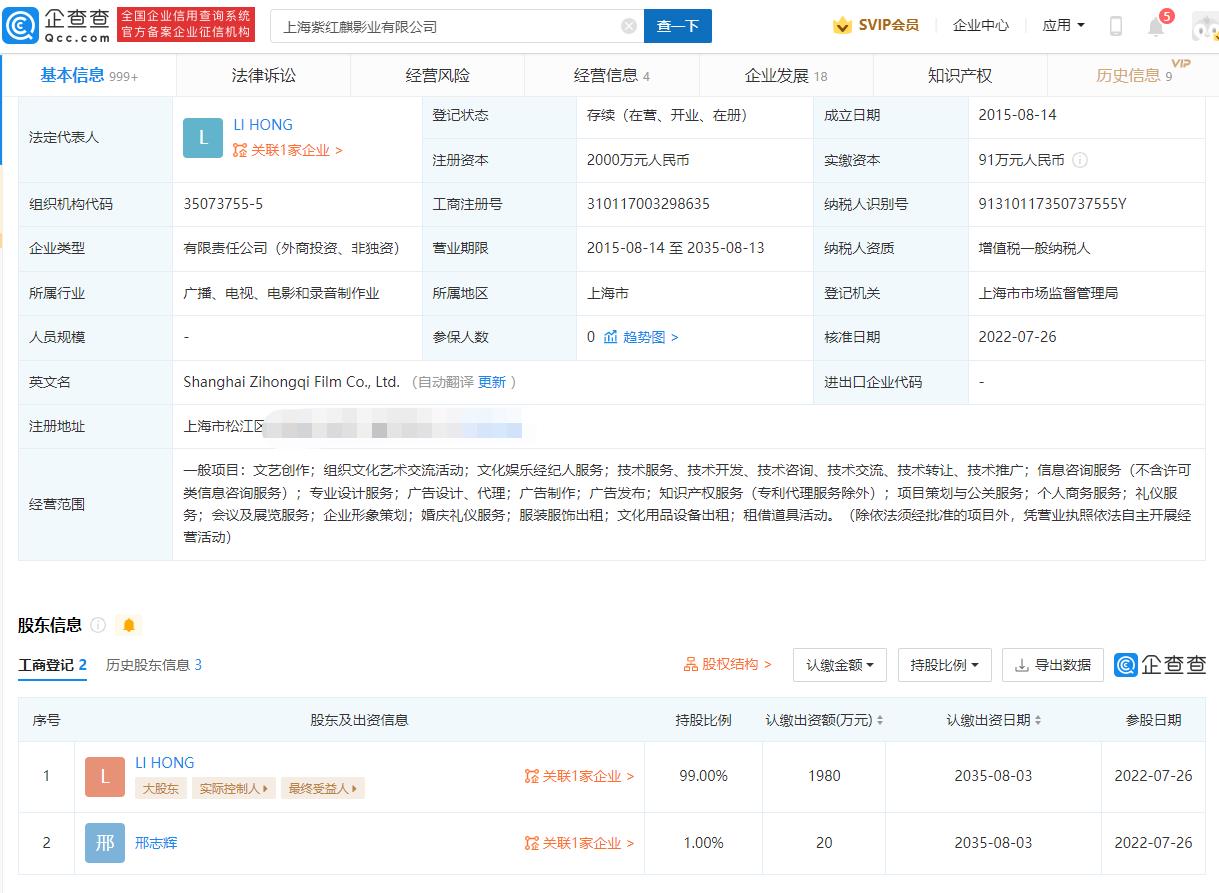Click the 大股东 tag under LI HONG
Screen dimensions: 1219x893
pos(160,788)
